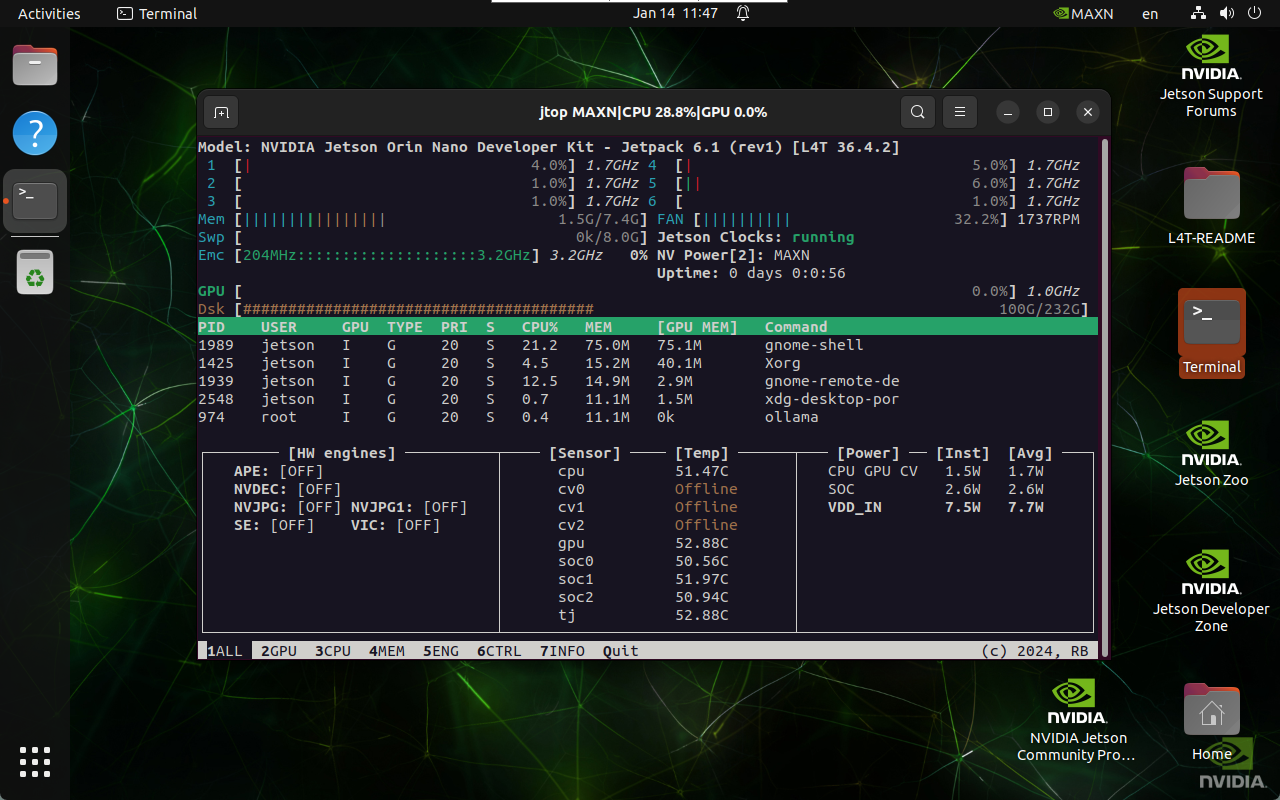
Task: Open the en keyboard layout dropdown
Action: (x=1150, y=14)
